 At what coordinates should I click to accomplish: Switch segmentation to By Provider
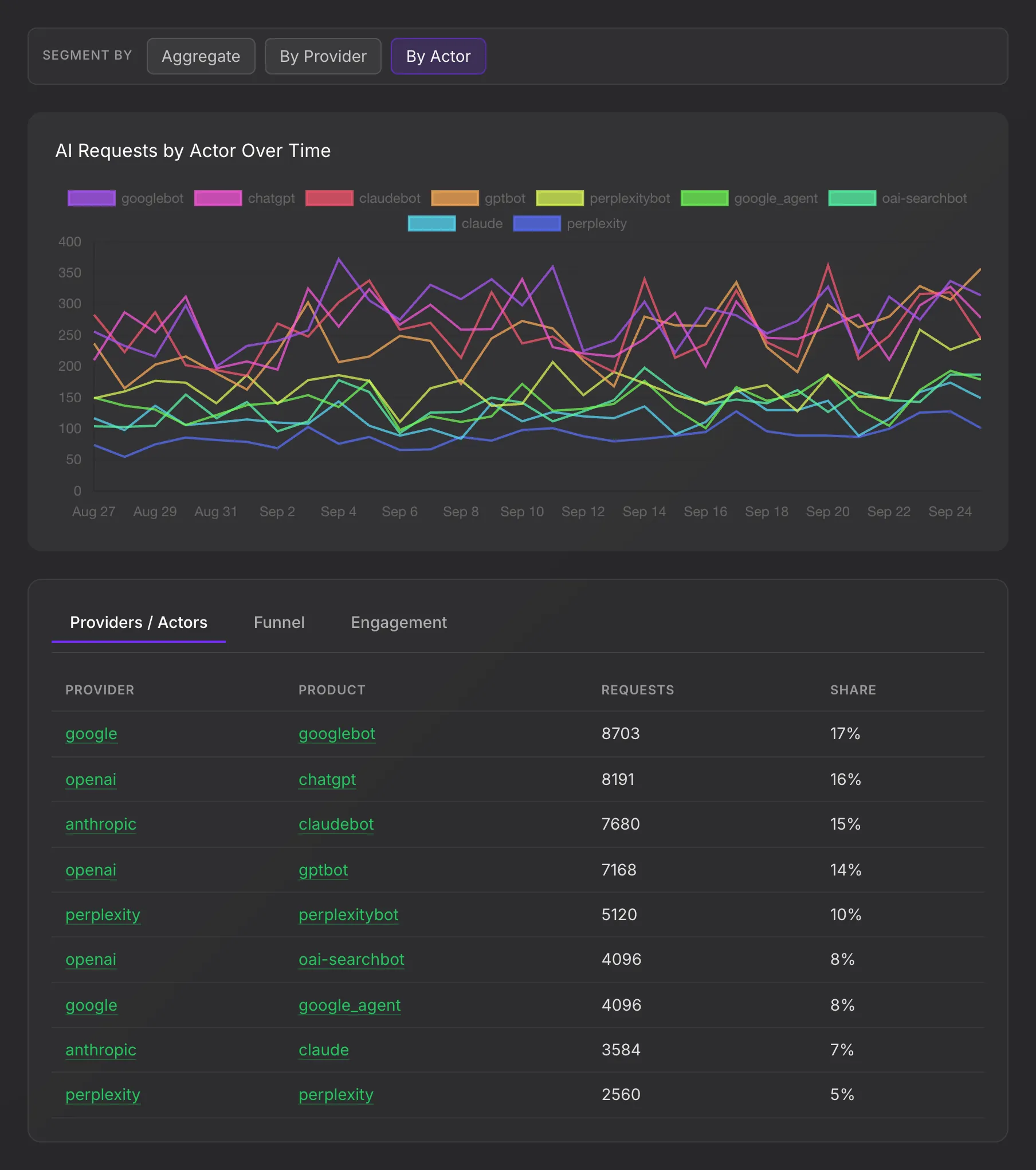pos(323,56)
